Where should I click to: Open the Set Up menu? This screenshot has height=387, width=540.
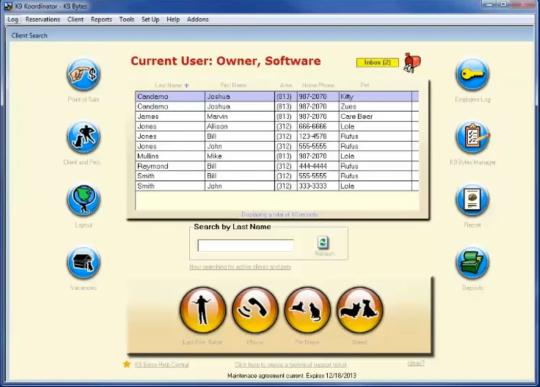coord(150,19)
